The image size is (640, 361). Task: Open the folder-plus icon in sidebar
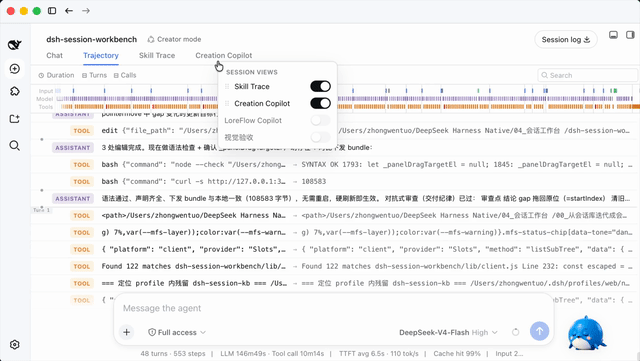[15, 119]
